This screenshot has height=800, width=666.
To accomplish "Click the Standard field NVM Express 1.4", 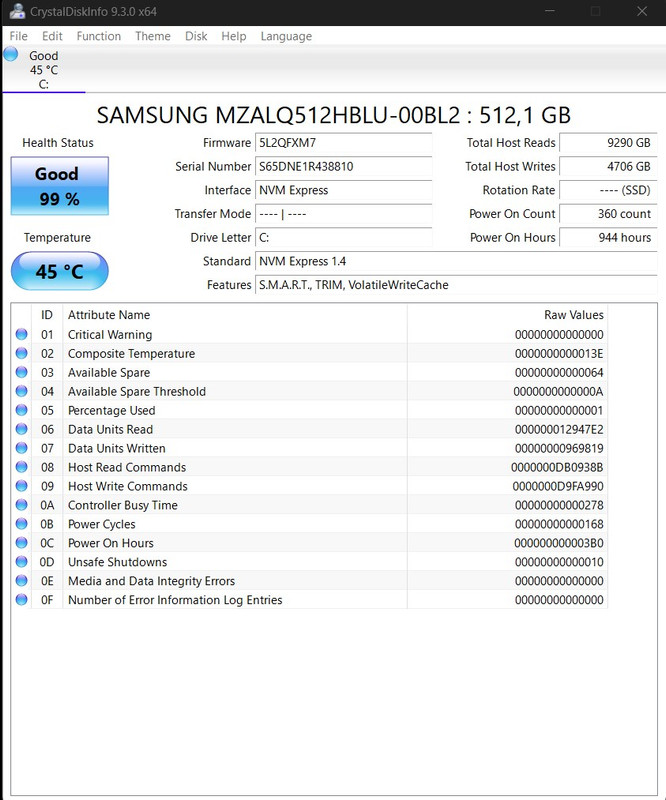I will [456, 261].
